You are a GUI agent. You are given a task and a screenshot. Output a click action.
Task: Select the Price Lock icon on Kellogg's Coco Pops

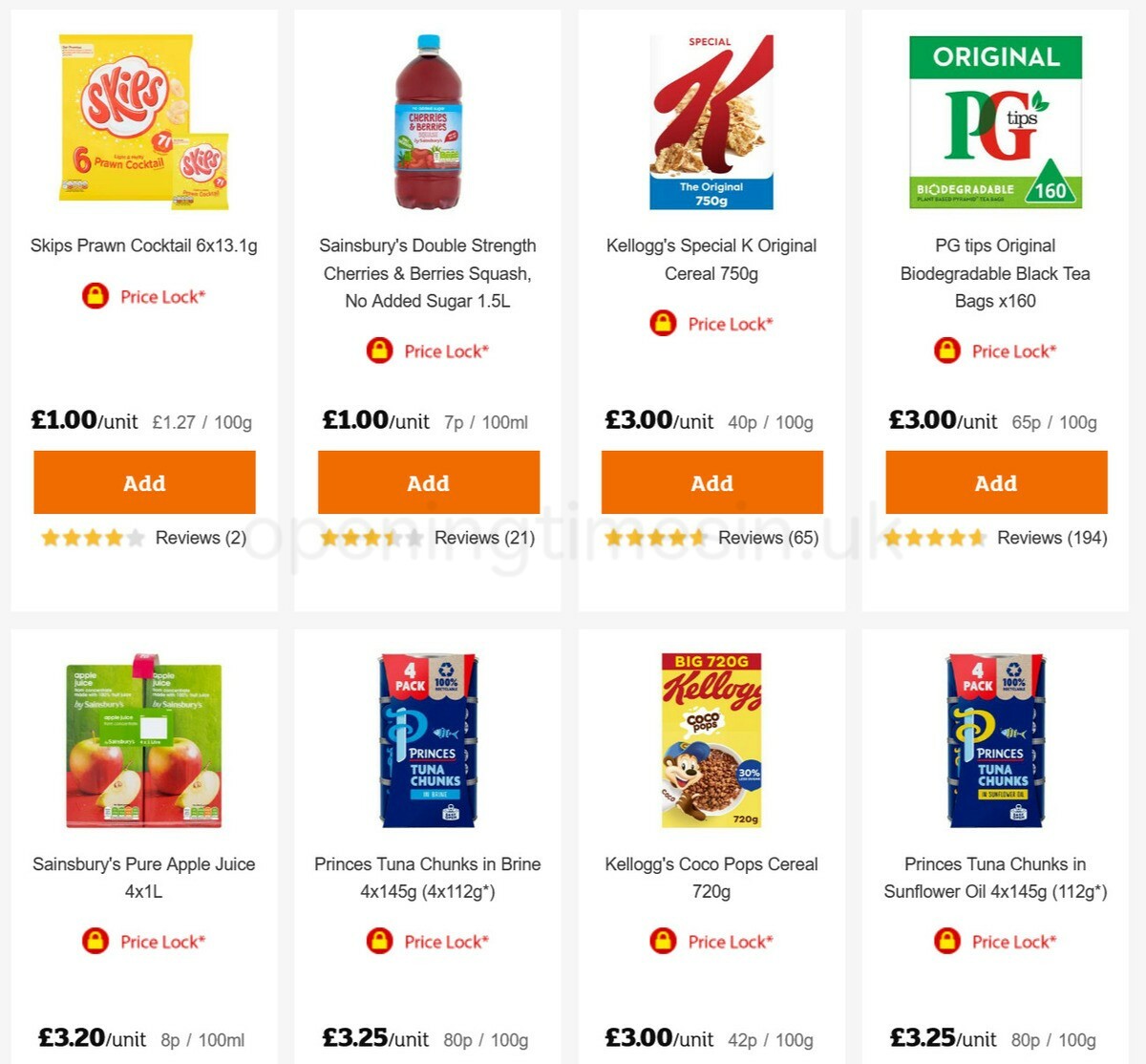point(664,942)
